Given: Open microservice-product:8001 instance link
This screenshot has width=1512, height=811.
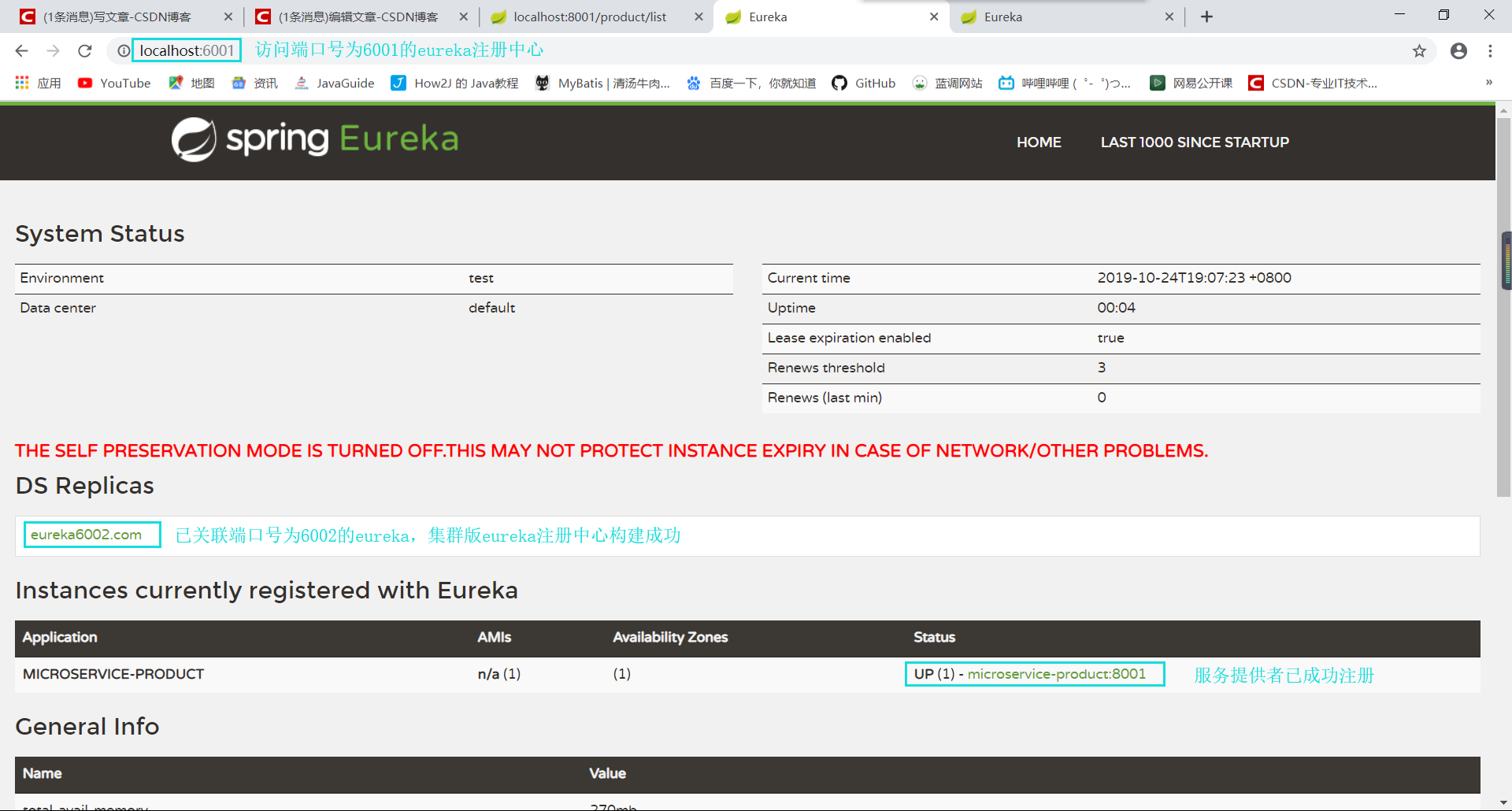Looking at the screenshot, I should tap(1056, 674).
